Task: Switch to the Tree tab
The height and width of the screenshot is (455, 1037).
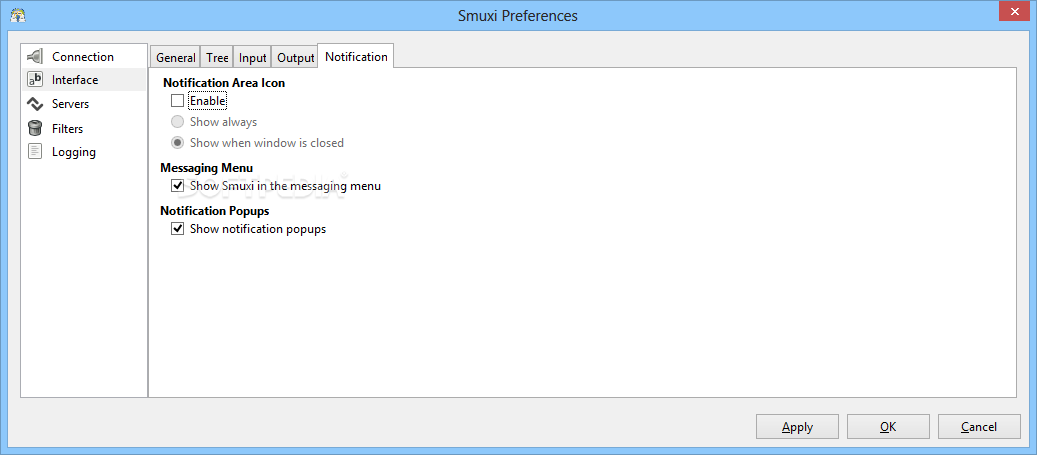Action: 217,58
